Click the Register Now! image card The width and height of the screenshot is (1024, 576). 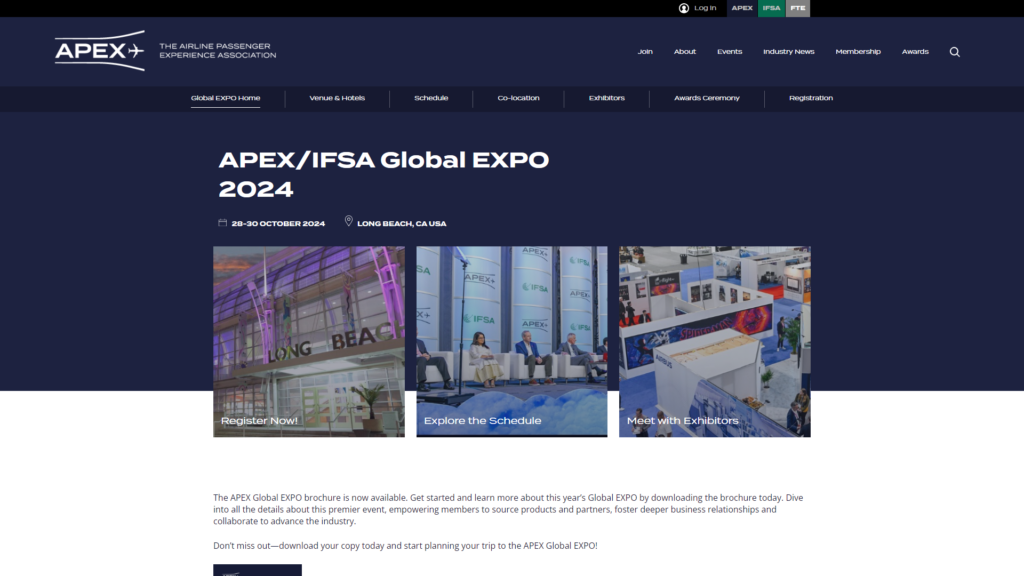309,342
